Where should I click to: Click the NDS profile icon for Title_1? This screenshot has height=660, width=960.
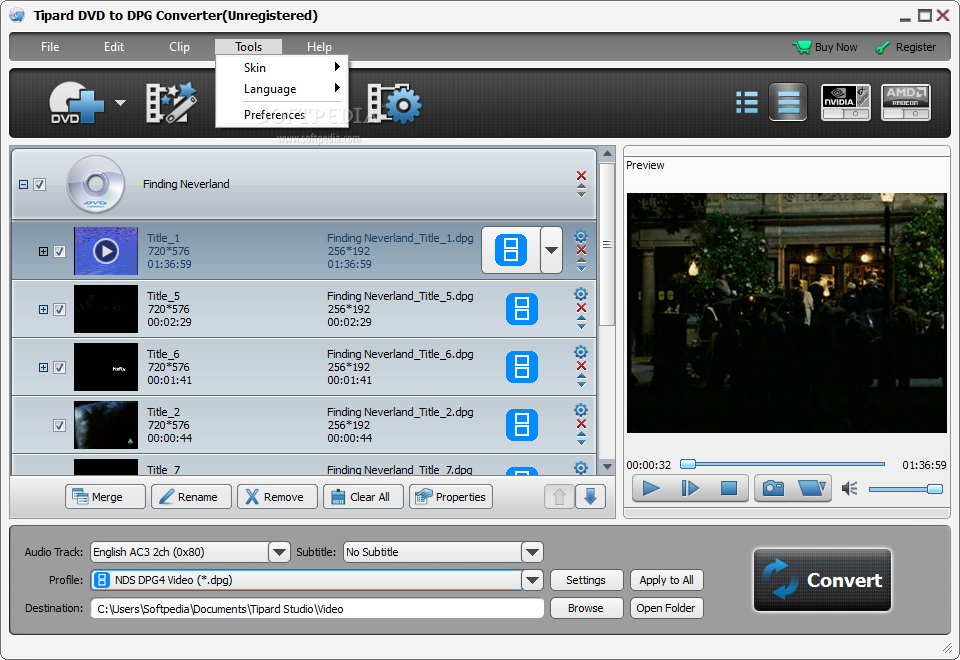(x=511, y=250)
